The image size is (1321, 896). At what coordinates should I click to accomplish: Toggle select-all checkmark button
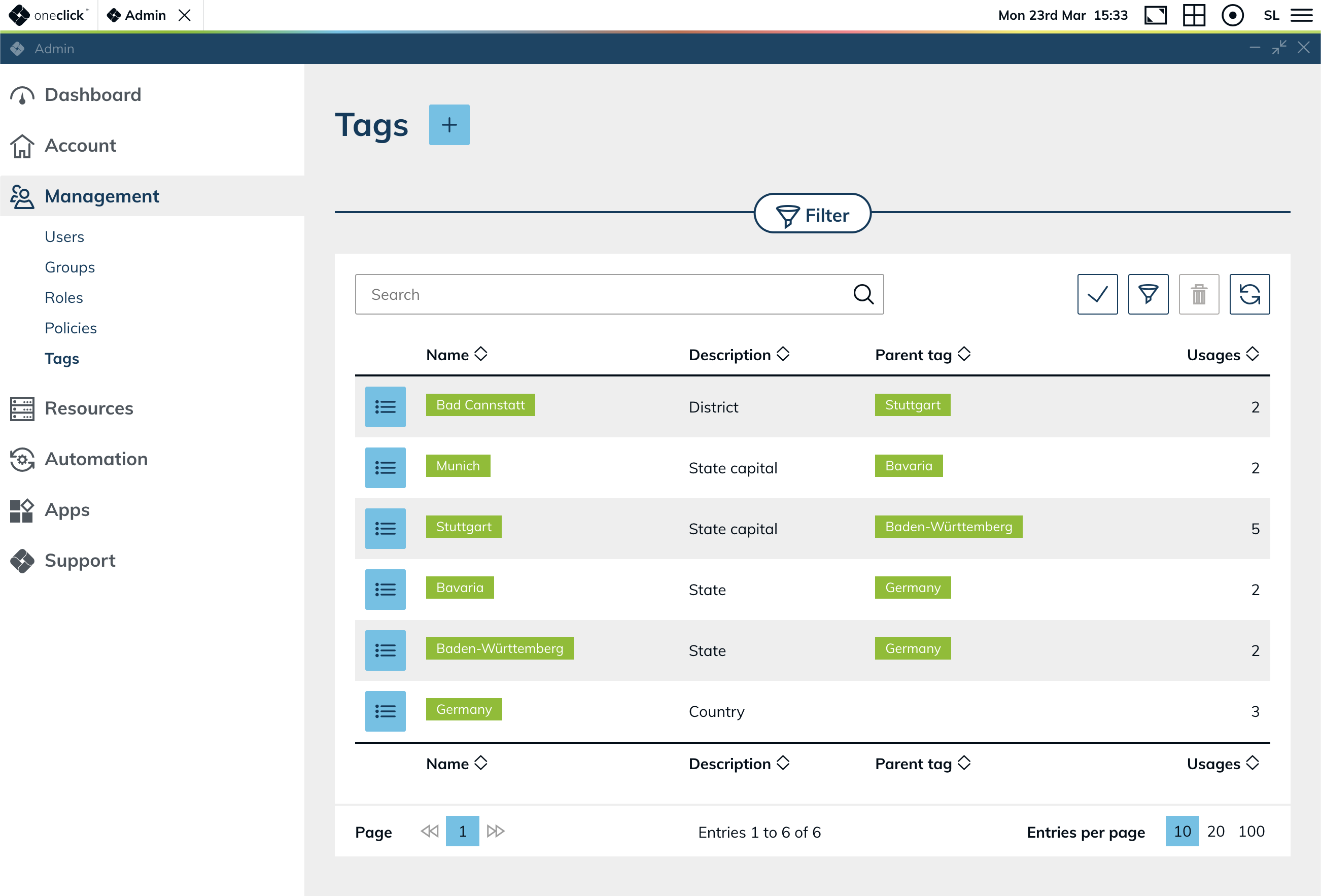[x=1097, y=294]
